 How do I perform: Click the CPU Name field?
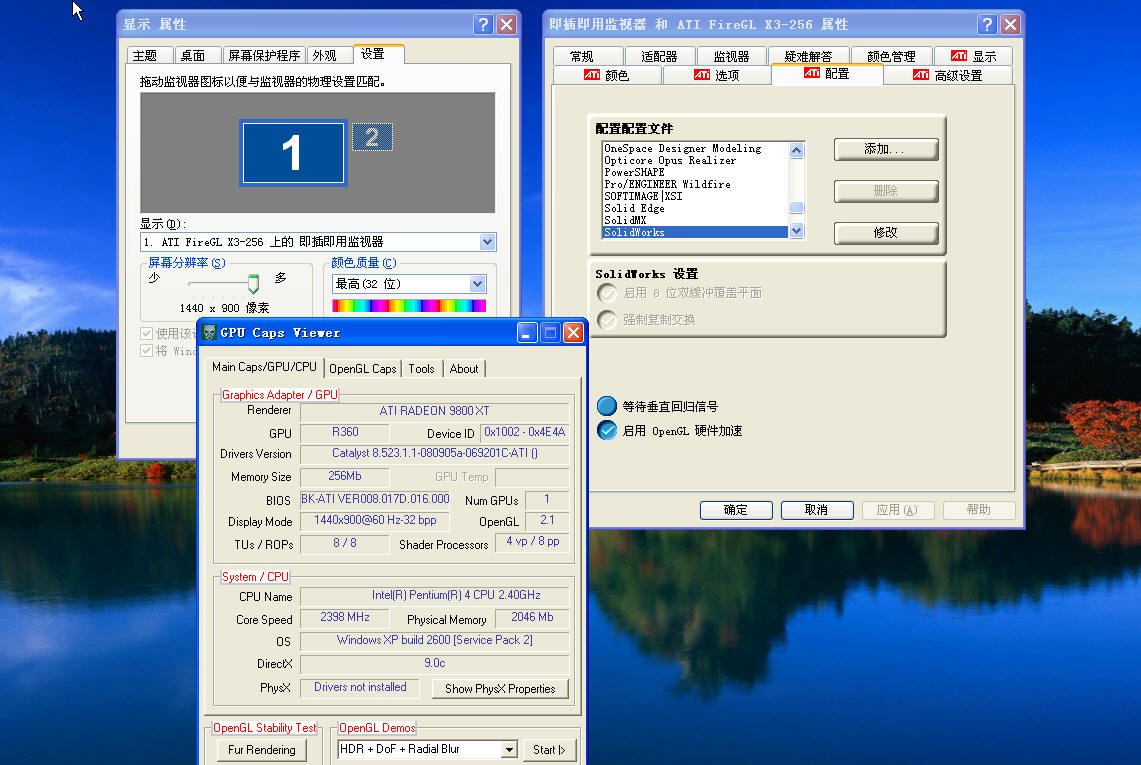(434, 595)
